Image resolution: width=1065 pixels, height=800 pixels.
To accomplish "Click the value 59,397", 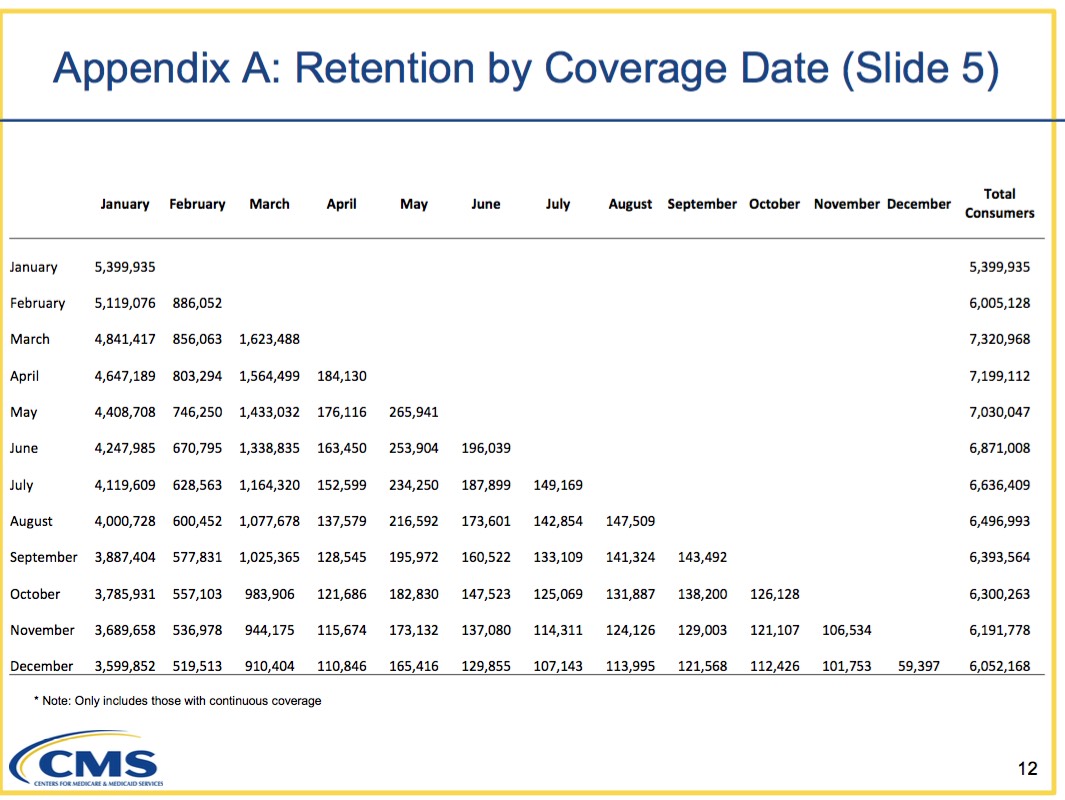I will pyautogui.click(x=918, y=666).
